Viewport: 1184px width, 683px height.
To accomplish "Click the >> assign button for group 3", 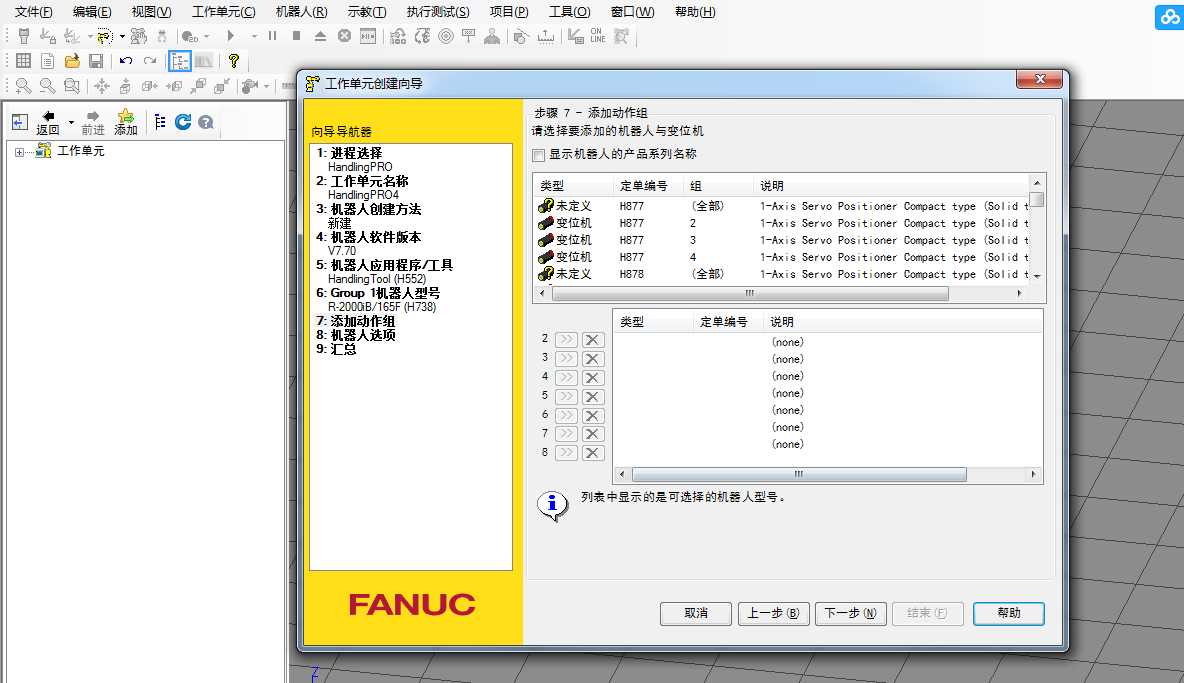I will [566, 359].
